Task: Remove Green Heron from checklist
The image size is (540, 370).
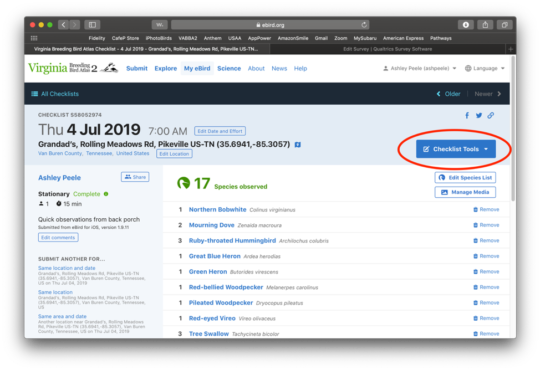Action: 486,271
